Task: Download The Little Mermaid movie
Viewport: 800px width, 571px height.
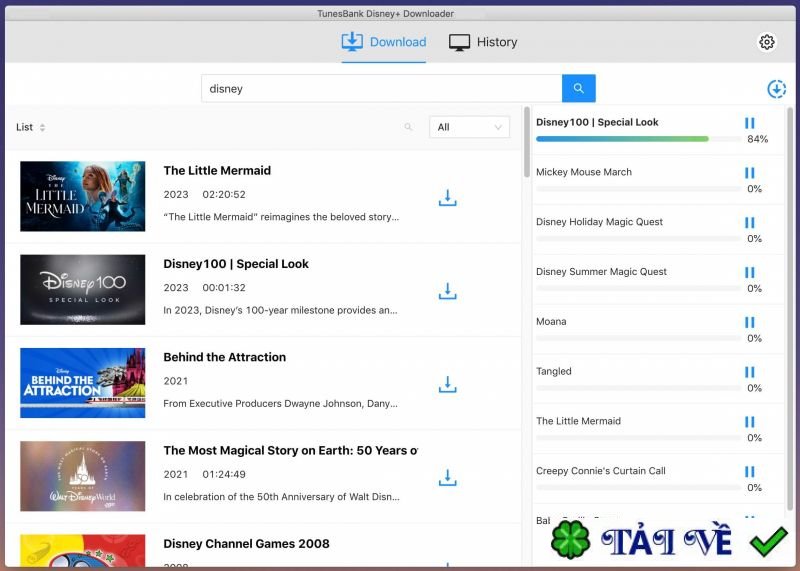Action: 447,198
